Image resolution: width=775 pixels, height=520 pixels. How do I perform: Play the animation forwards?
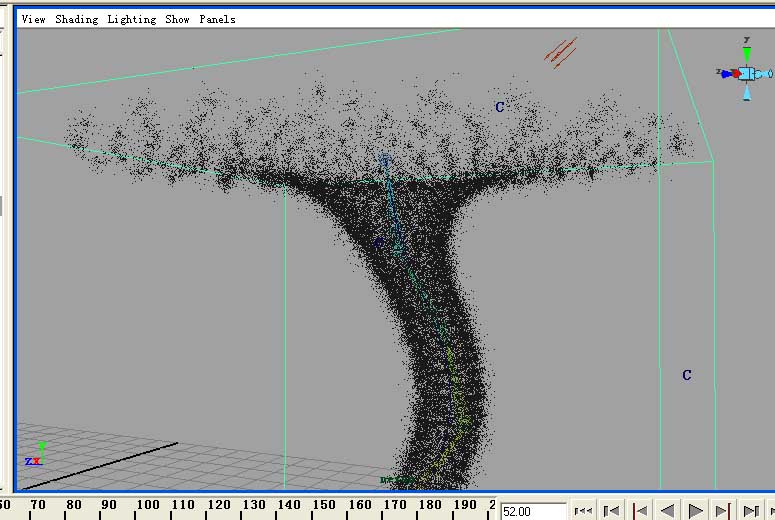pyautogui.click(x=695, y=511)
